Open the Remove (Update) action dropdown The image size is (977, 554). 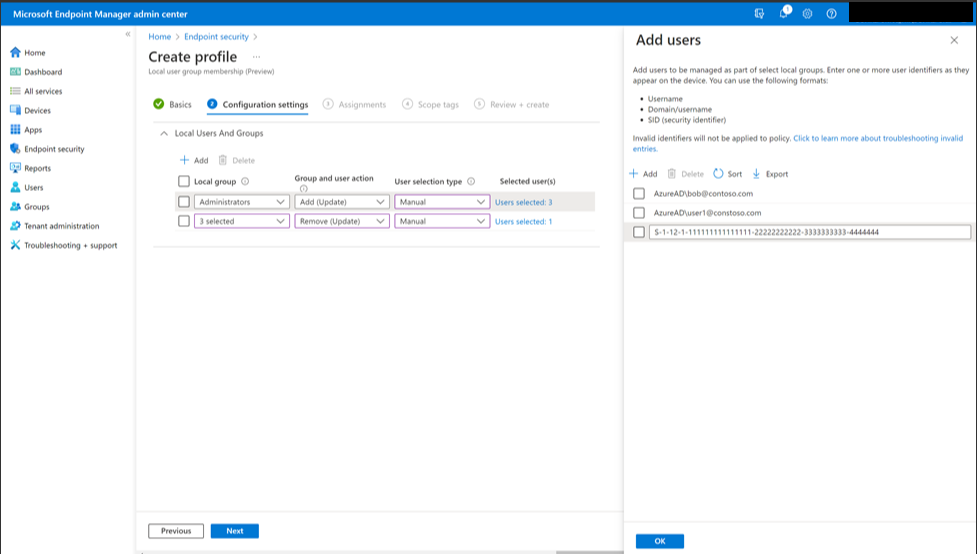click(342, 221)
